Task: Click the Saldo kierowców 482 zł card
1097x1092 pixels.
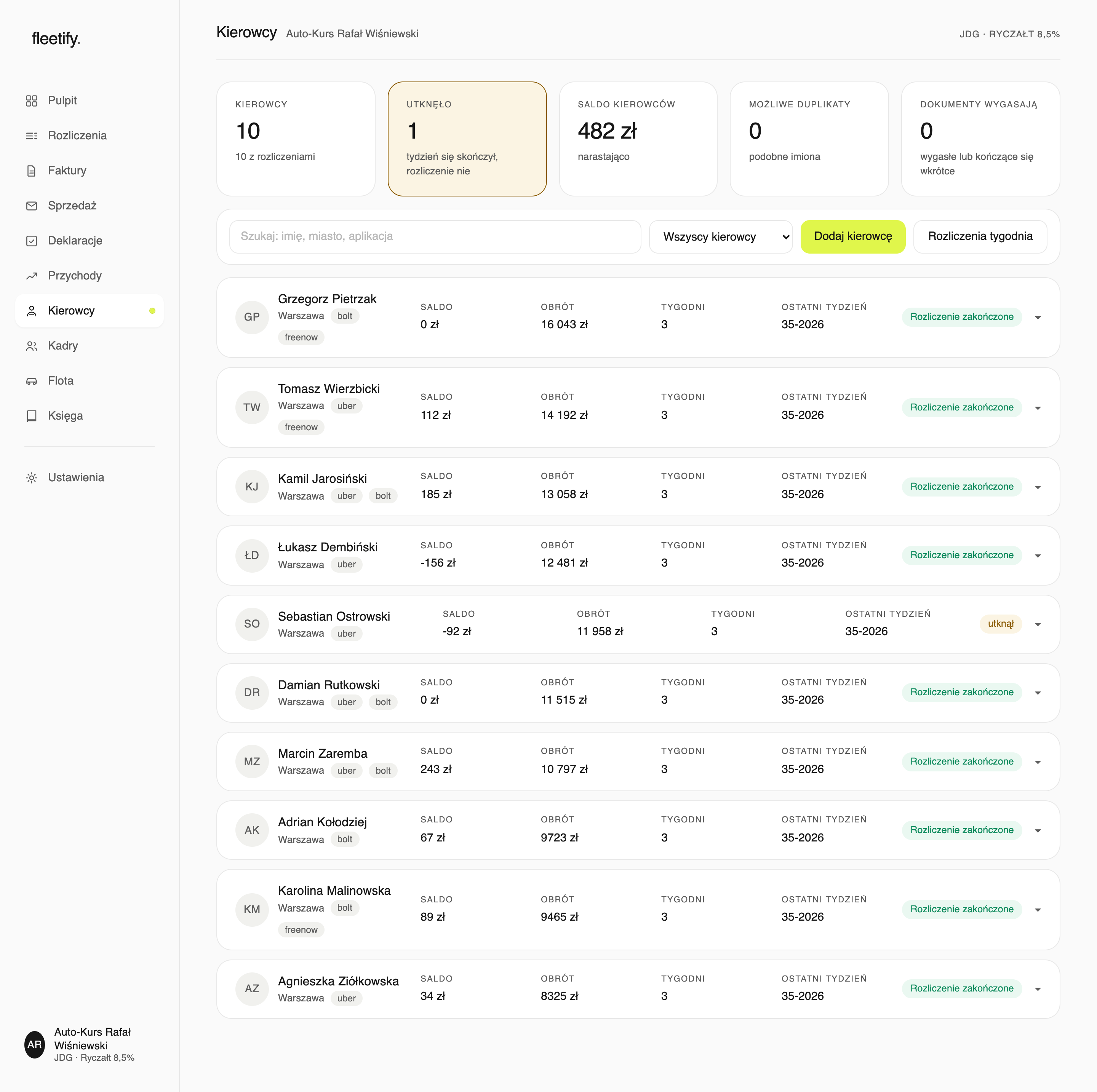Action: pyautogui.click(x=638, y=139)
